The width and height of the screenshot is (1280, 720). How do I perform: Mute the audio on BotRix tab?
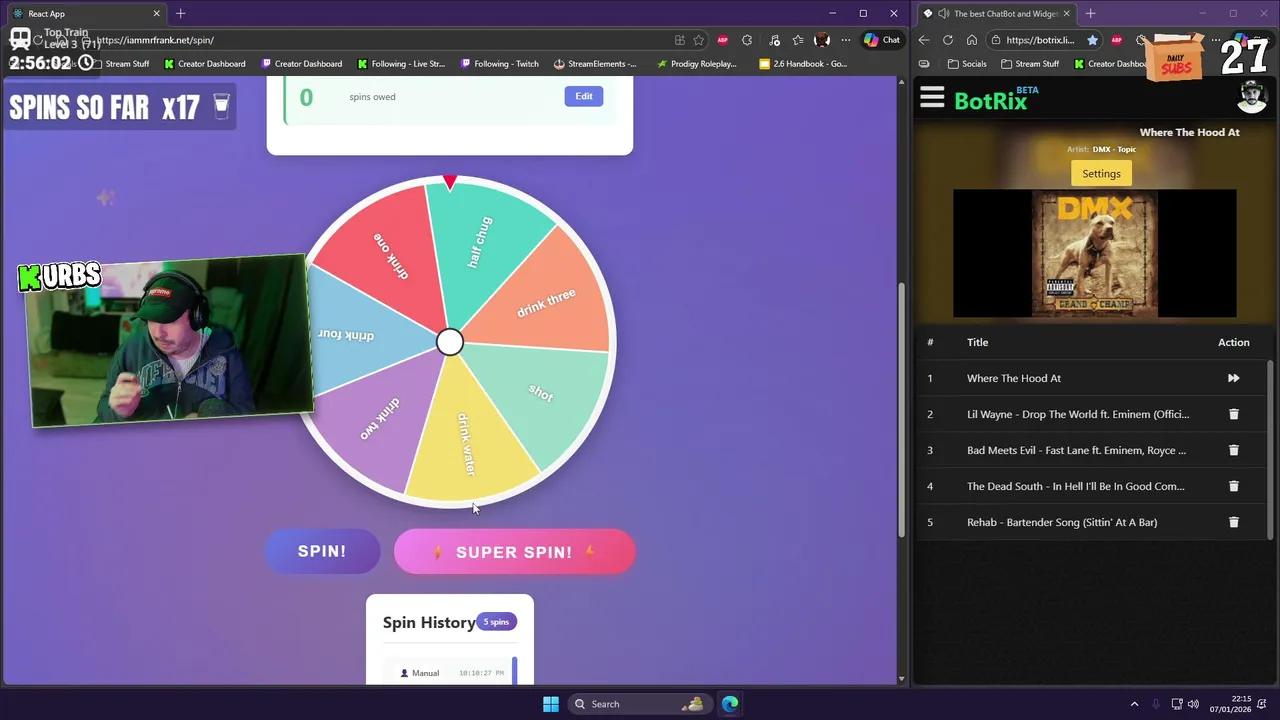pyautogui.click(x=944, y=14)
